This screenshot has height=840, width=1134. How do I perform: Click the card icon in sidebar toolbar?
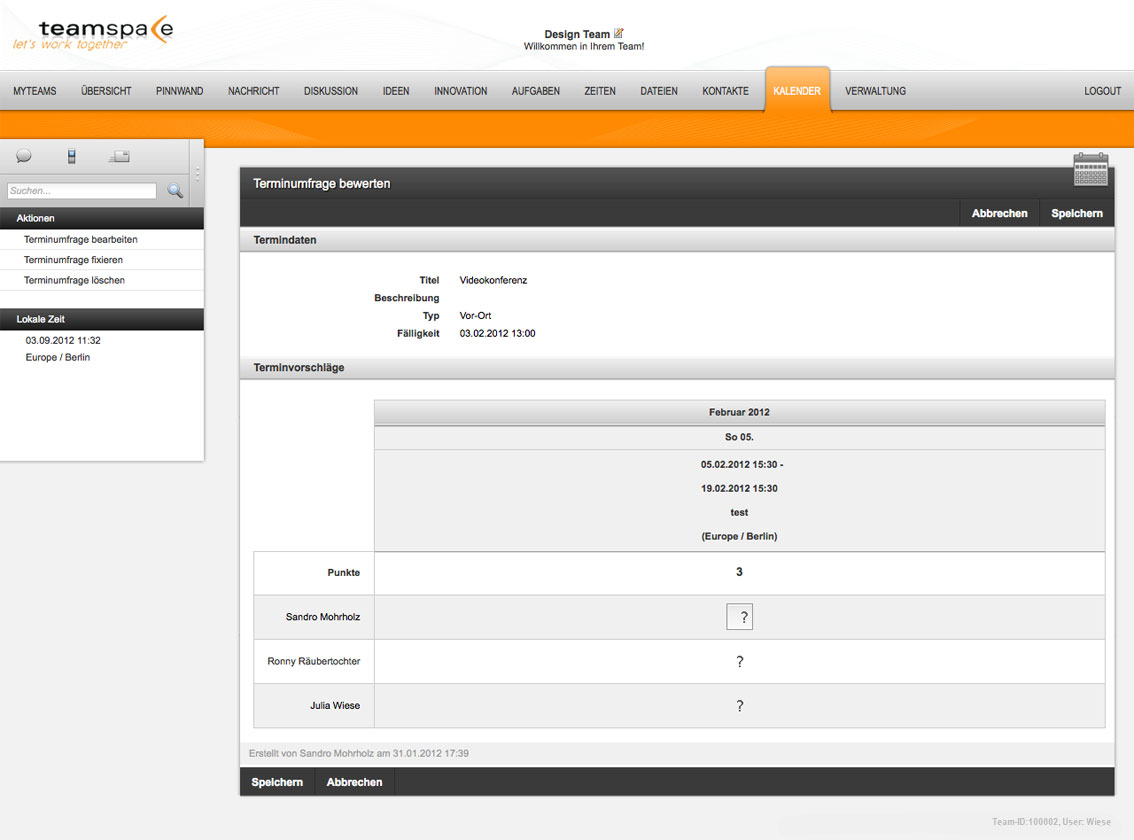tap(119, 156)
